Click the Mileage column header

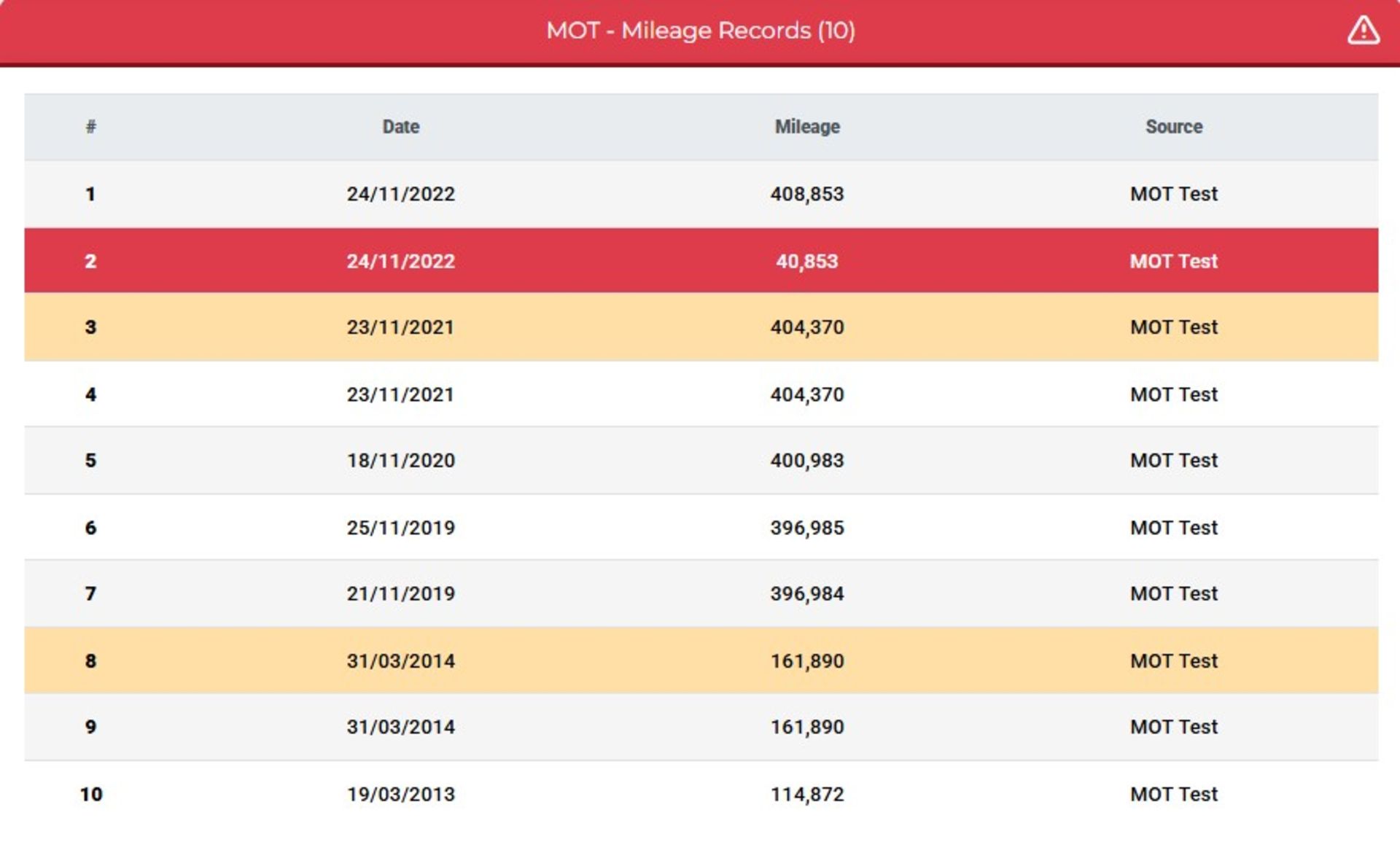(x=806, y=127)
